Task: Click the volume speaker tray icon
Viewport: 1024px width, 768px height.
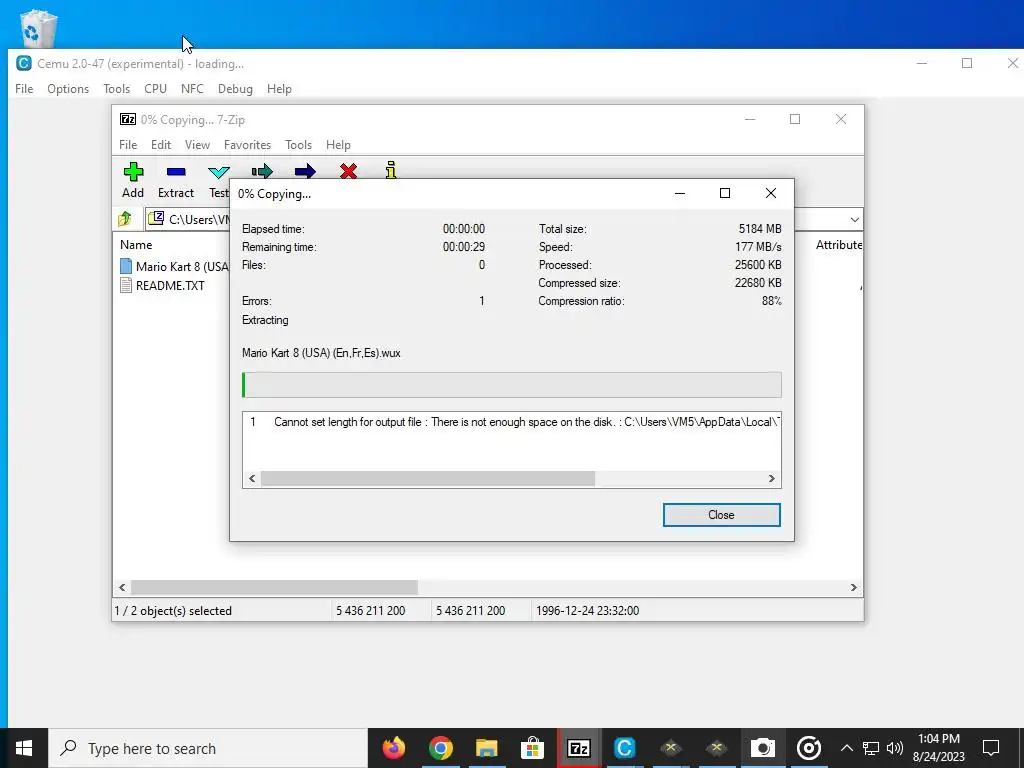Action: tap(895, 748)
